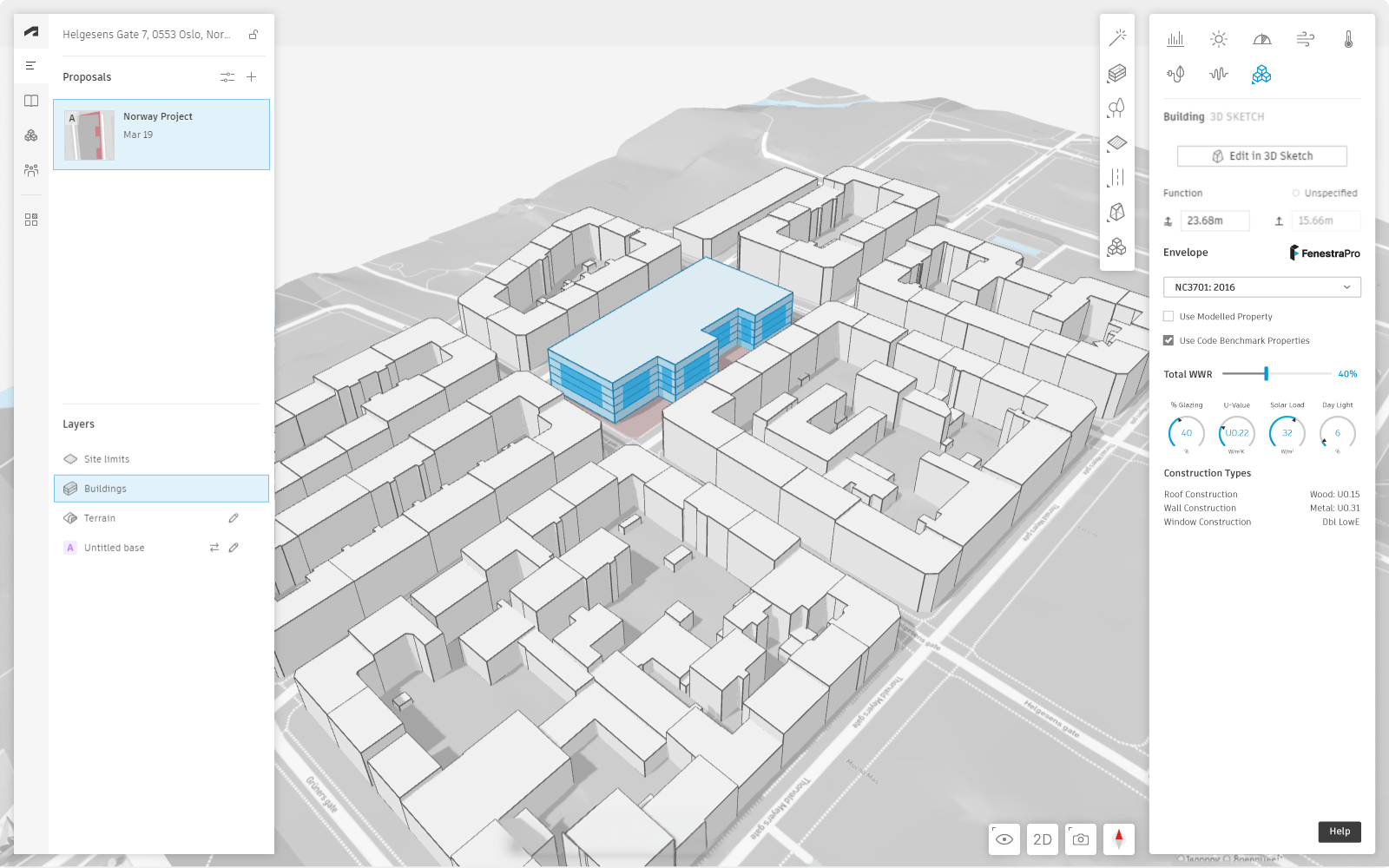Open the solar analysis panel
1389x868 pixels.
pyautogui.click(x=1219, y=39)
